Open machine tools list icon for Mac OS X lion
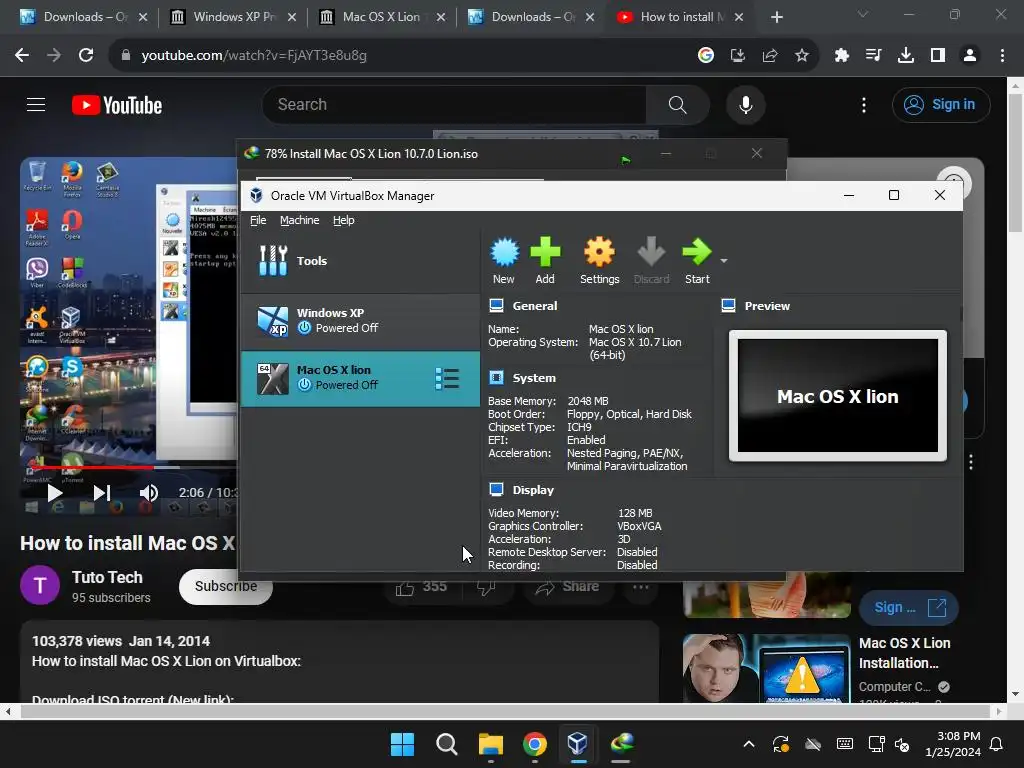 pos(447,378)
